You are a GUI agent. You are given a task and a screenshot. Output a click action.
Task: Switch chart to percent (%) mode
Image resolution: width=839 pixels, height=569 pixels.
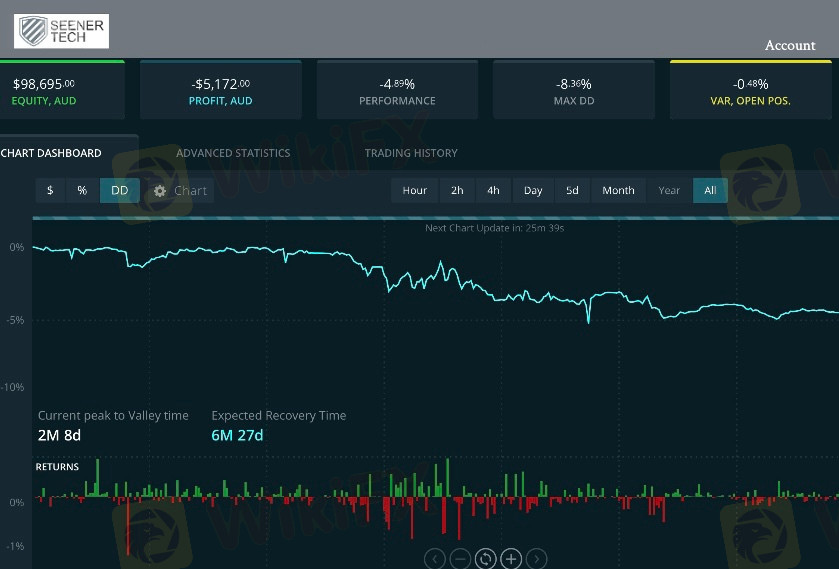coord(82,191)
